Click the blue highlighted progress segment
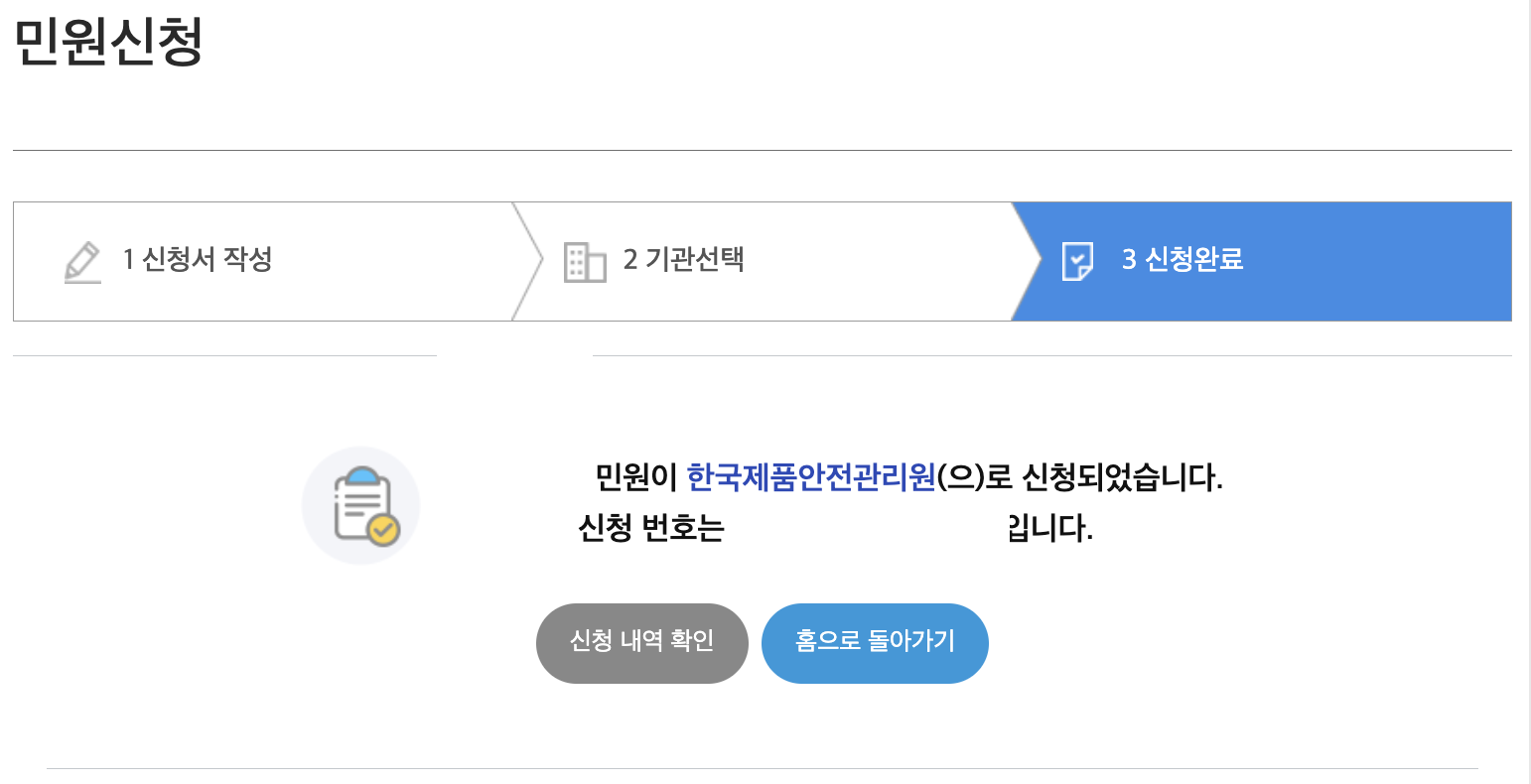1531x784 pixels. pos(1261,261)
